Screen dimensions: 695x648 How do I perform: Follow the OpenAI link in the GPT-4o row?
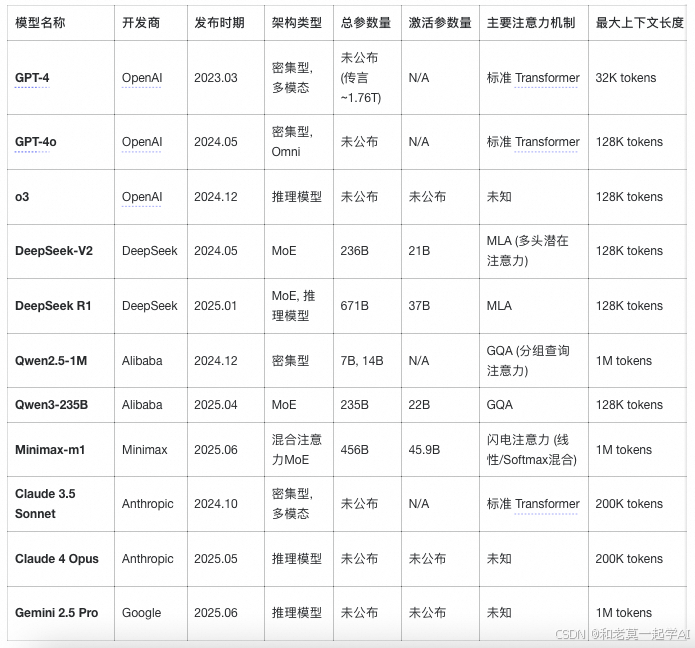click(142, 142)
